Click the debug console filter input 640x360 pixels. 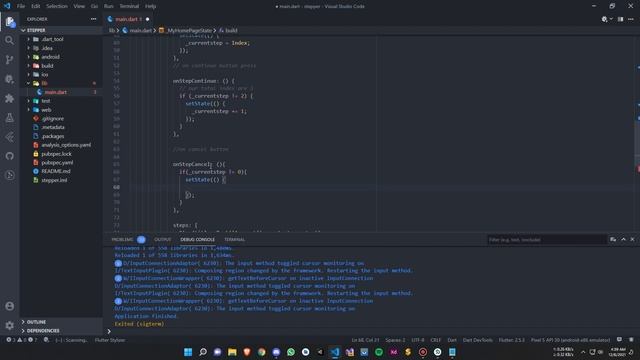pos(547,240)
